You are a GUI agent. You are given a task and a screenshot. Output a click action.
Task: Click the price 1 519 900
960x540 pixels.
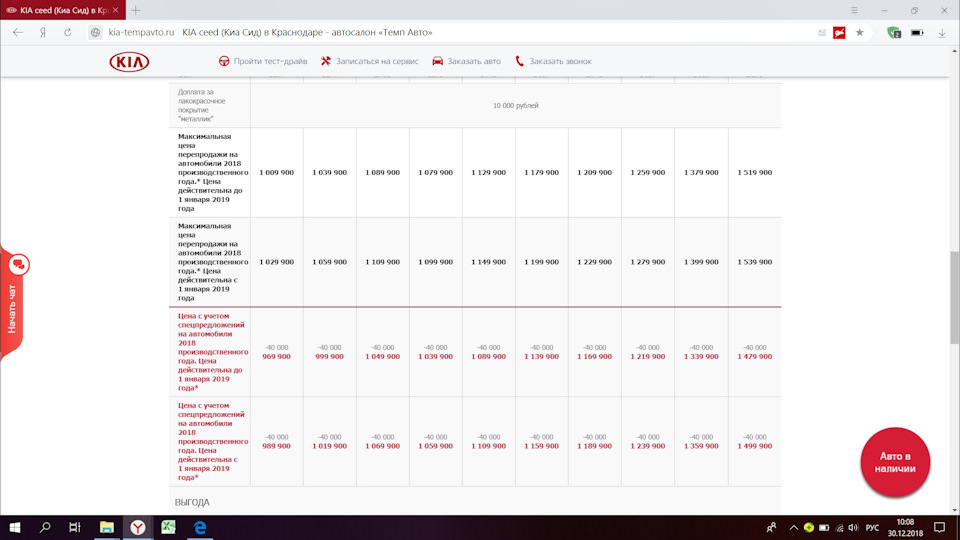pyautogui.click(x=755, y=173)
